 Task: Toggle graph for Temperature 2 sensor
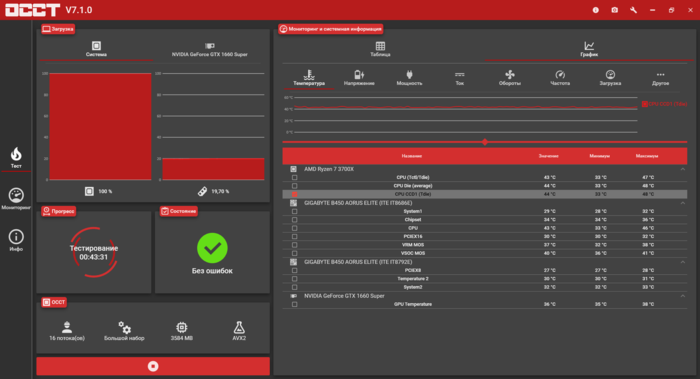[x=294, y=279]
